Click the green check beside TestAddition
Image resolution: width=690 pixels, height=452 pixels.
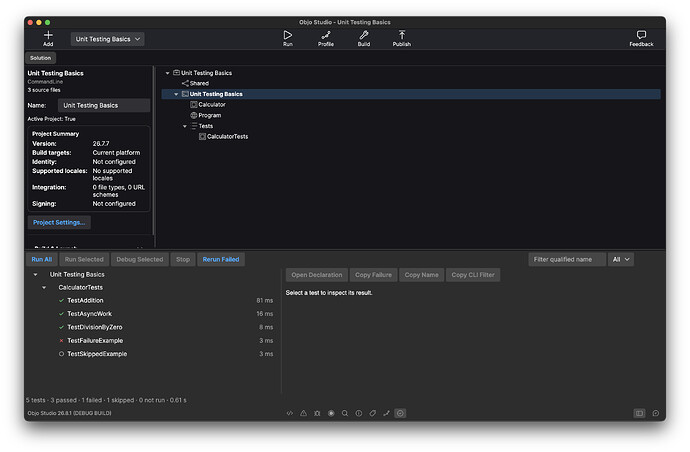pos(61,301)
